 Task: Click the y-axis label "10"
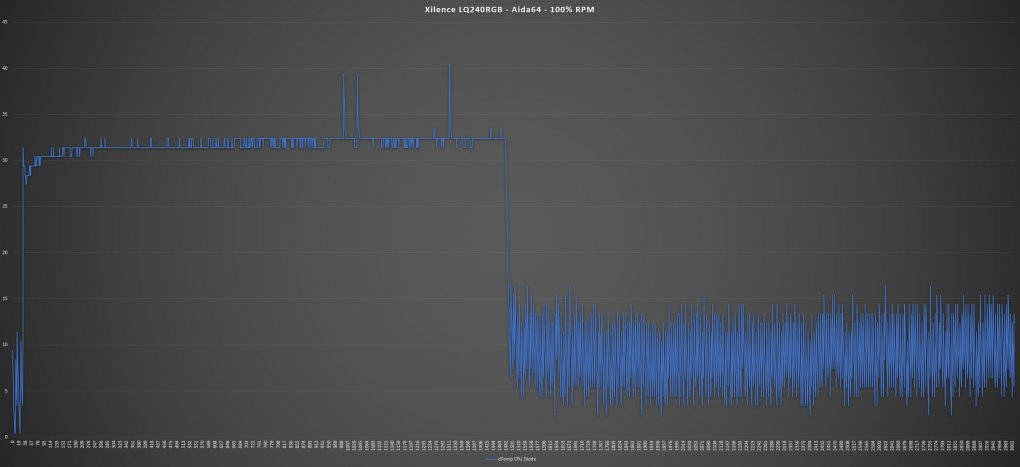pos(5,345)
